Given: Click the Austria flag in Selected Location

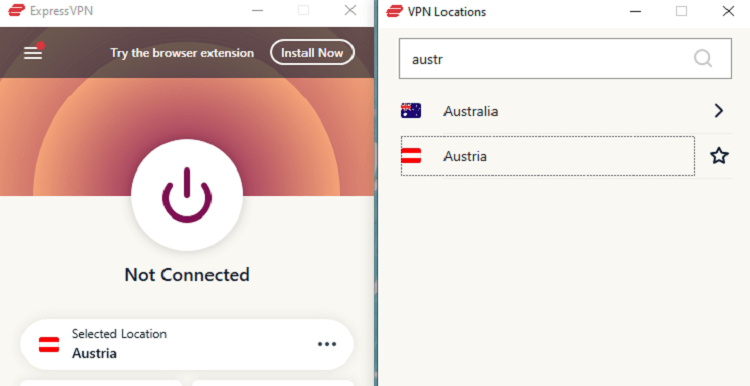Looking at the screenshot, I should [49, 344].
